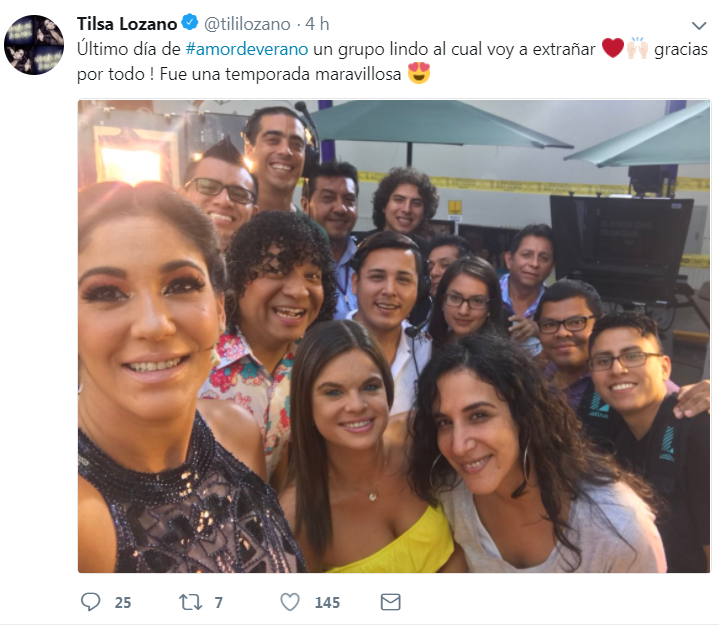The height and width of the screenshot is (628, 719).
Task: Click the tweet text "Fue una temporada maravillosa"
Action: 280,74
